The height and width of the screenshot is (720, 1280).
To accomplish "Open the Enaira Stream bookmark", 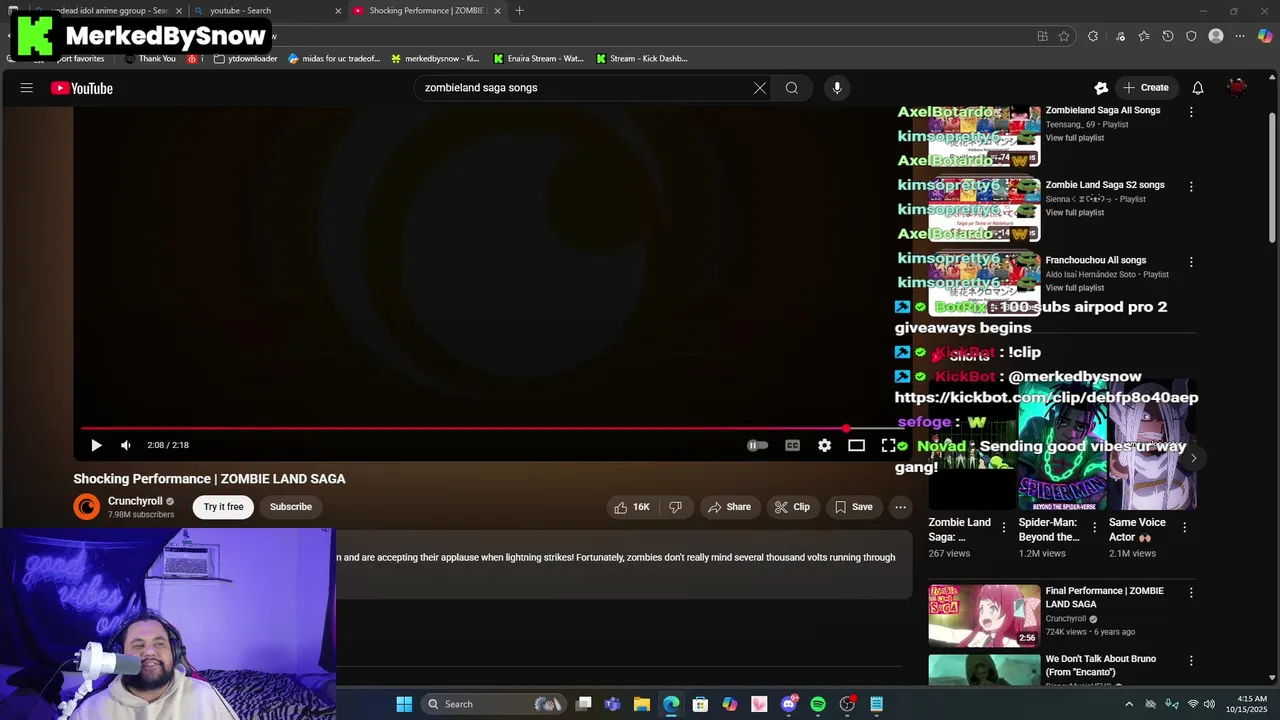I will click(538, 59).
